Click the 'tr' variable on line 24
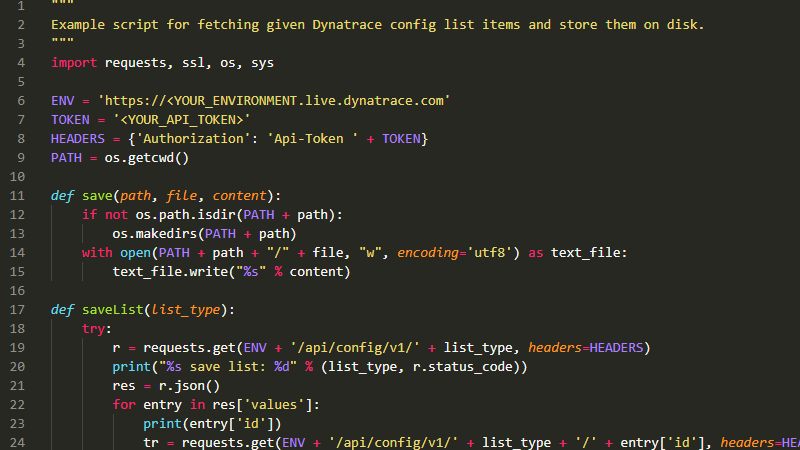Viewport: 800px width, 450px height. [x=151, y=443]
